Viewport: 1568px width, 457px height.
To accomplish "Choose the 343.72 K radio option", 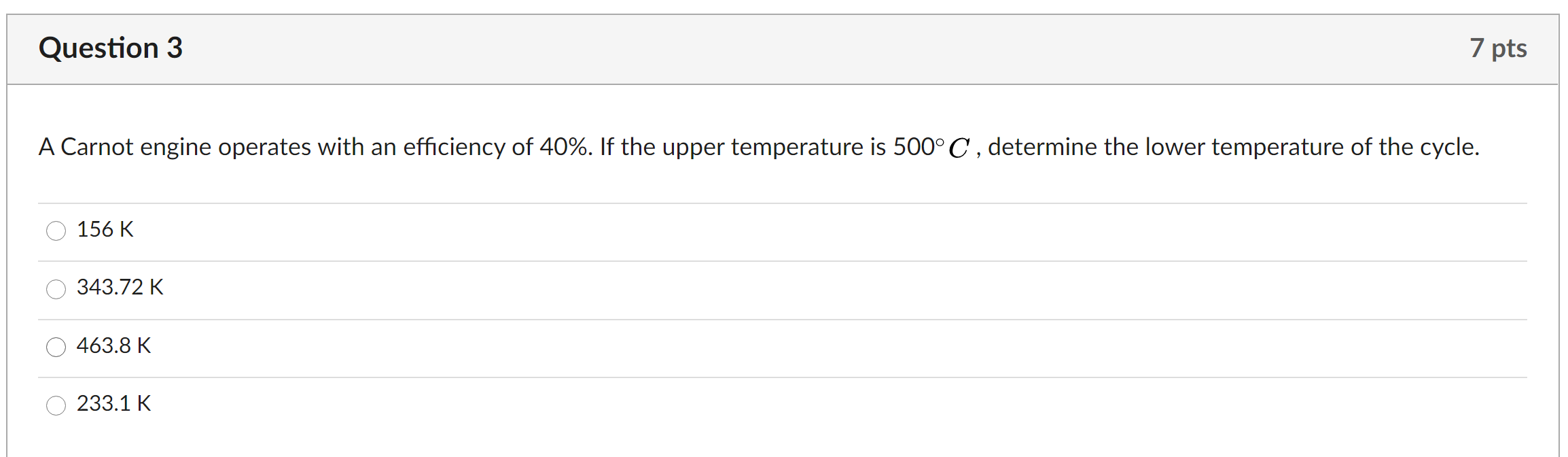I will pyautogui.click(x=56, y=289).
